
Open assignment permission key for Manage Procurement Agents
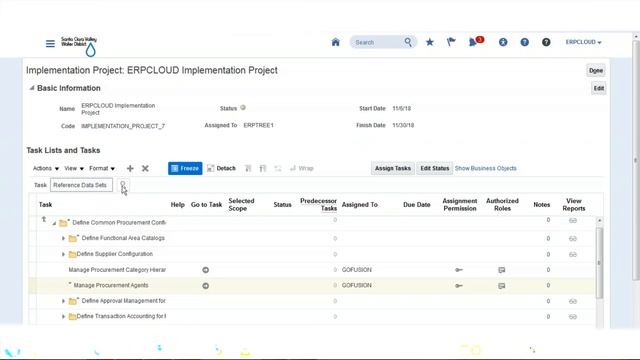tap(459, 286)
